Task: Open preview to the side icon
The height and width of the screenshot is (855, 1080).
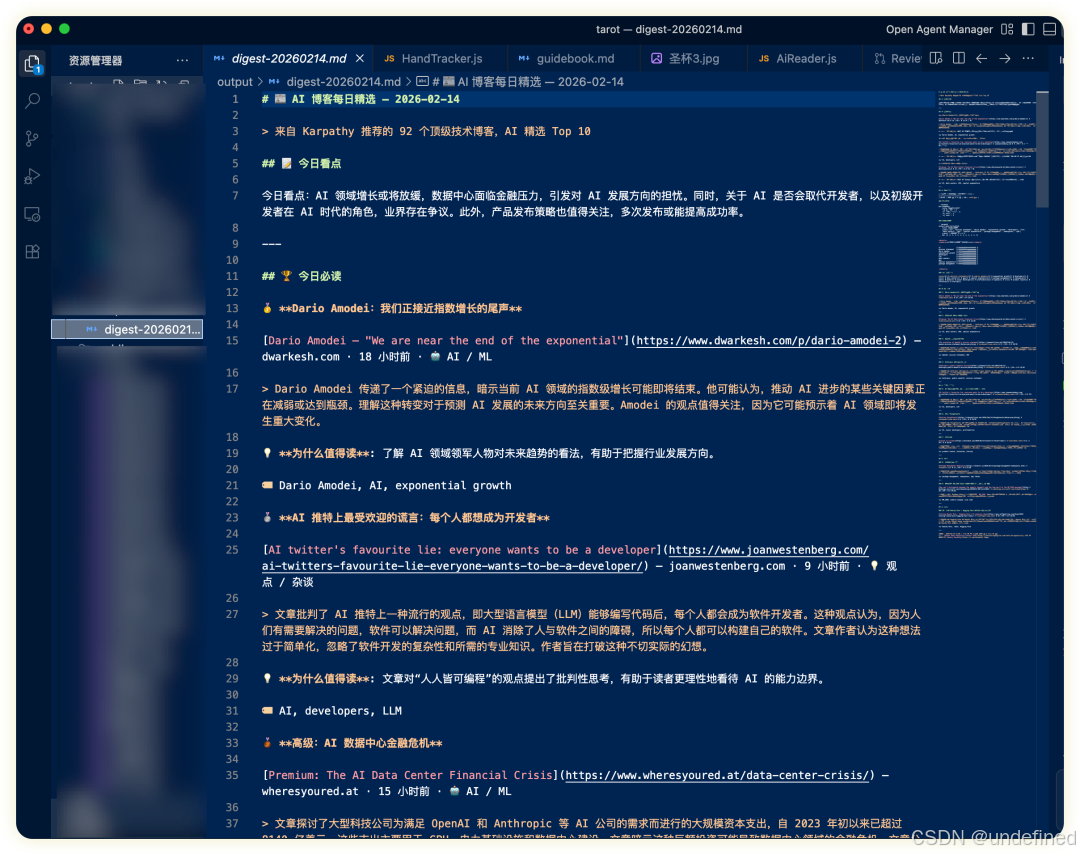Action: click(x=936, y=59)
